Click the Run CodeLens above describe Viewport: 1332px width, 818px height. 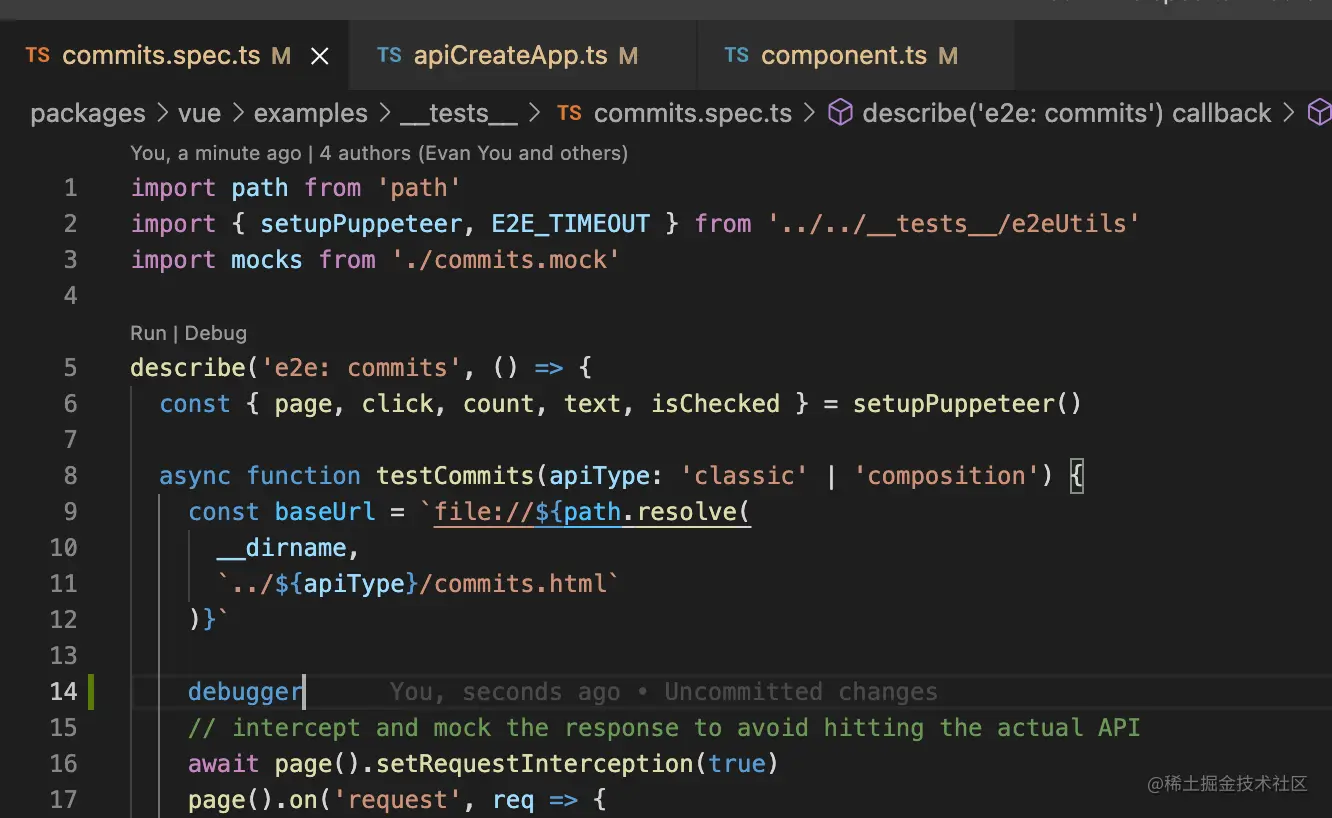coord(148,333)
